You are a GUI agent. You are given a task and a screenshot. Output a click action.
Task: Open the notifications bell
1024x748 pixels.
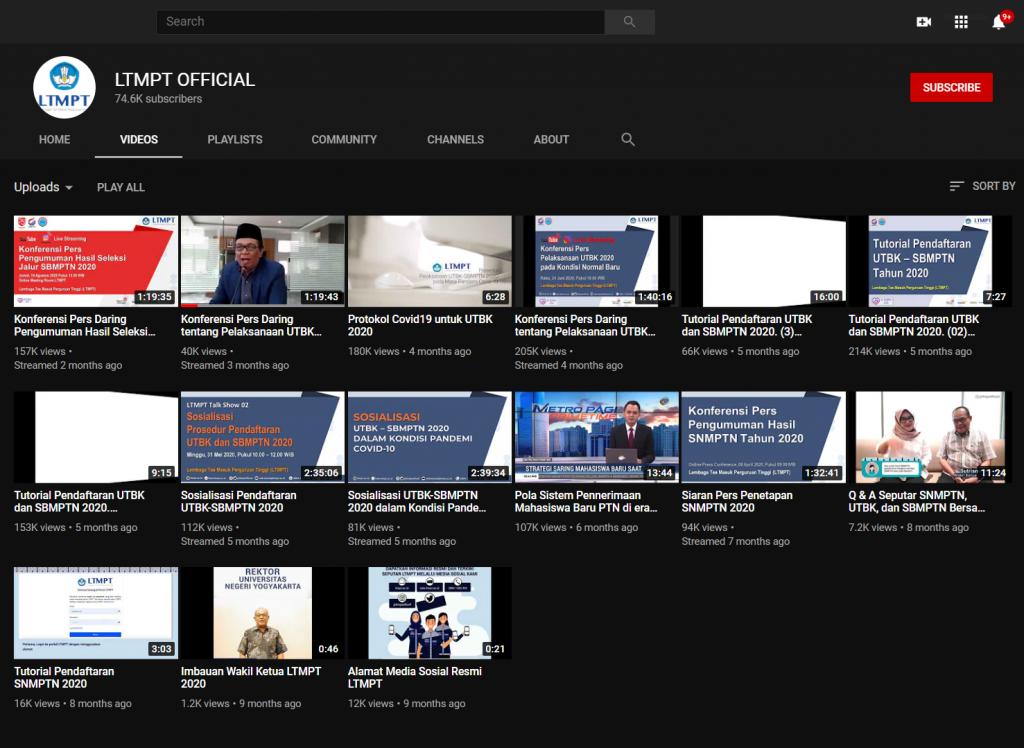click(999, 22)
